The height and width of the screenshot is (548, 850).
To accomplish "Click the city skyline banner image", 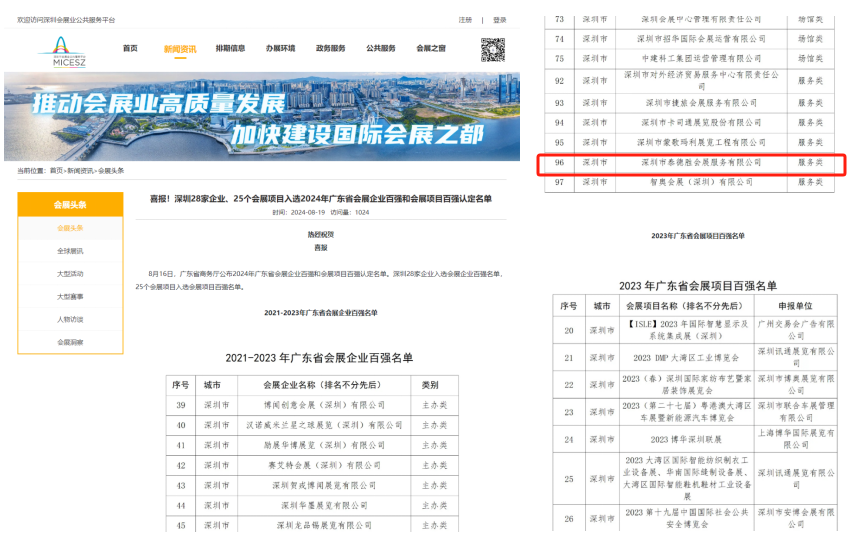I will click(262, 115).
